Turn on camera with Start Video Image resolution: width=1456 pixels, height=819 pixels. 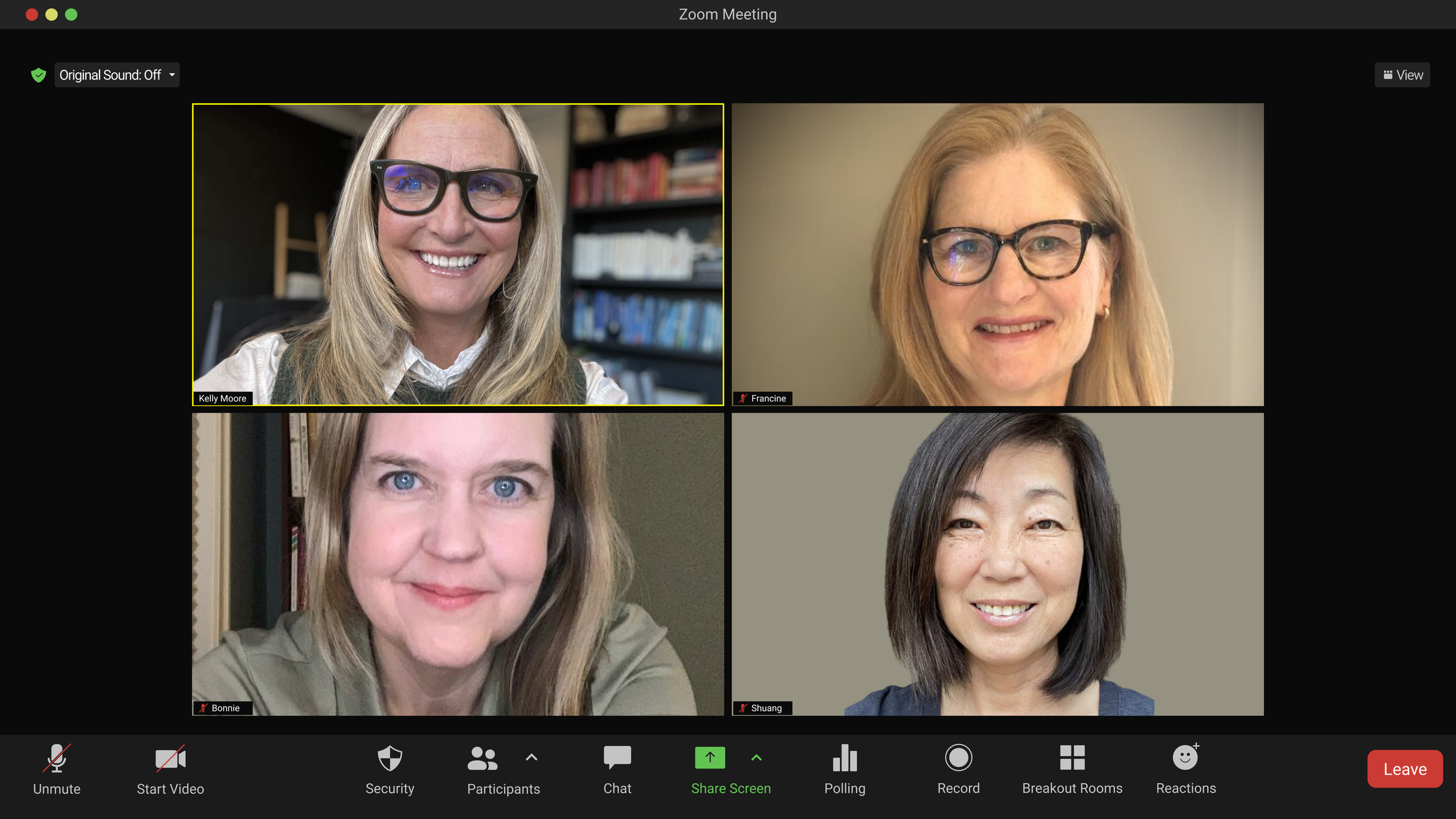coord(170,758)
